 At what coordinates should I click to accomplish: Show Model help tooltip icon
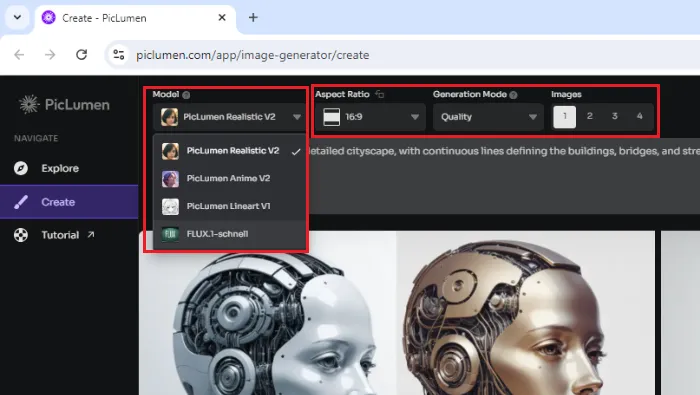[187, 95]
